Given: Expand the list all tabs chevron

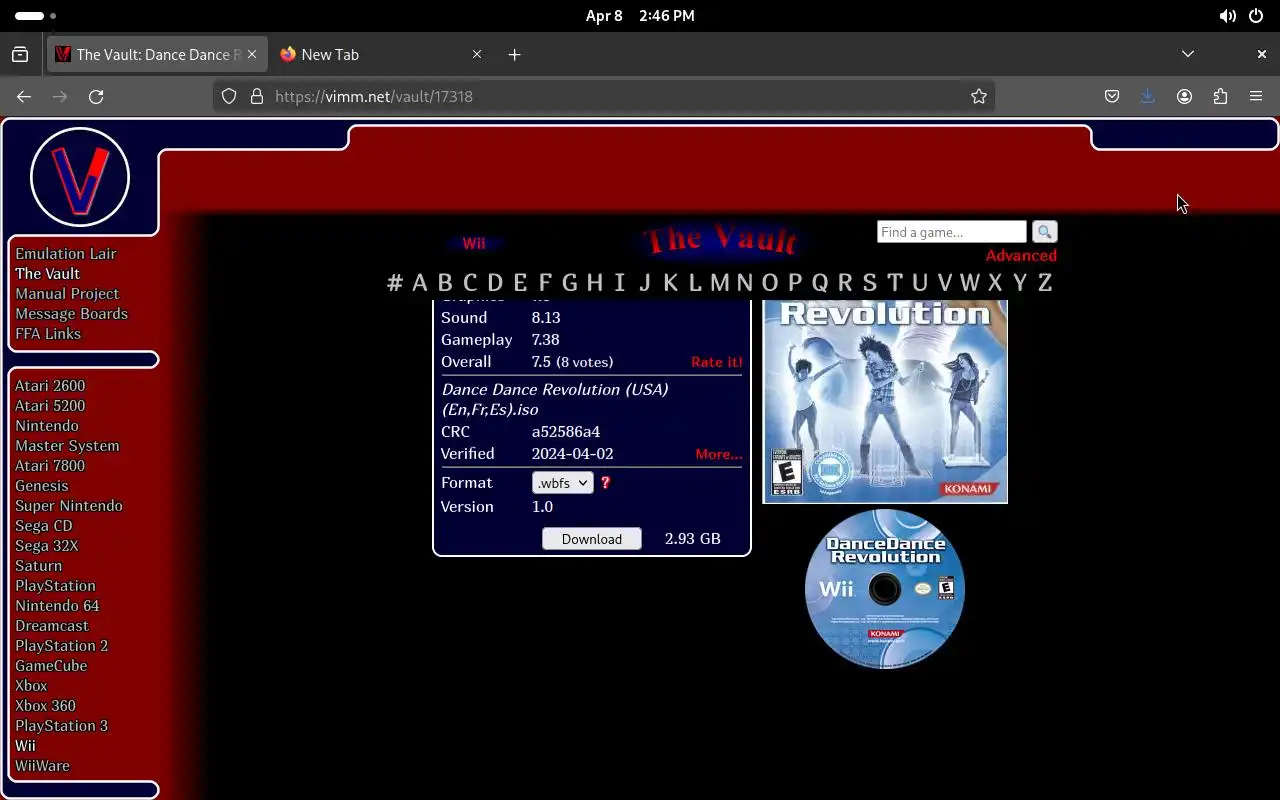Looking at the screenshot, I should 1188,54.
